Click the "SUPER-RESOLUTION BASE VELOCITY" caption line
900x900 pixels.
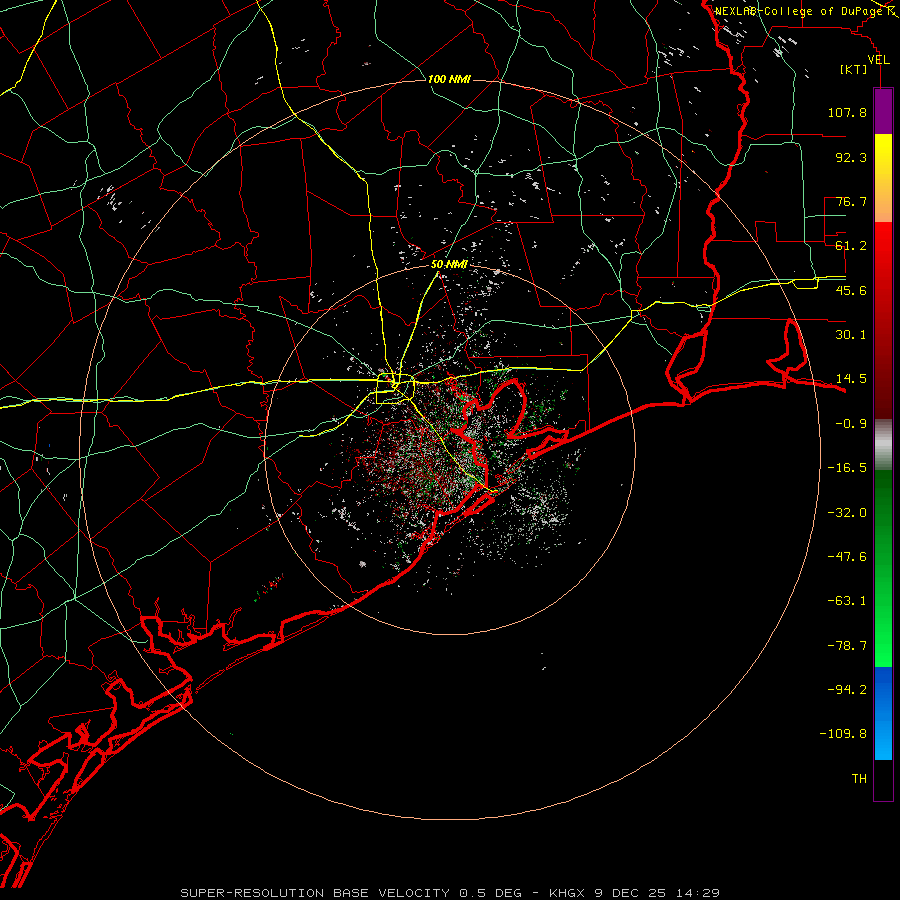coord(449,893)
